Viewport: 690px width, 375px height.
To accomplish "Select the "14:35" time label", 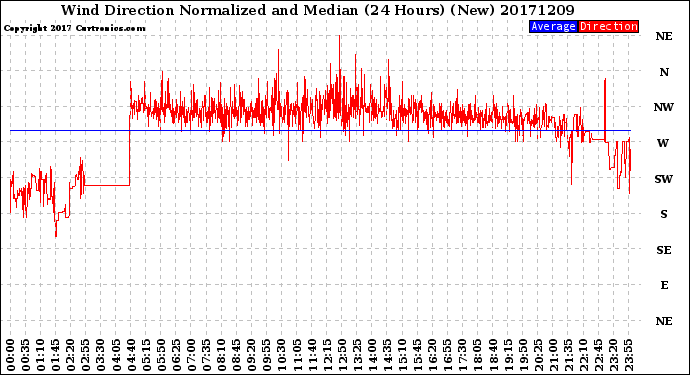I will (387, 355).
